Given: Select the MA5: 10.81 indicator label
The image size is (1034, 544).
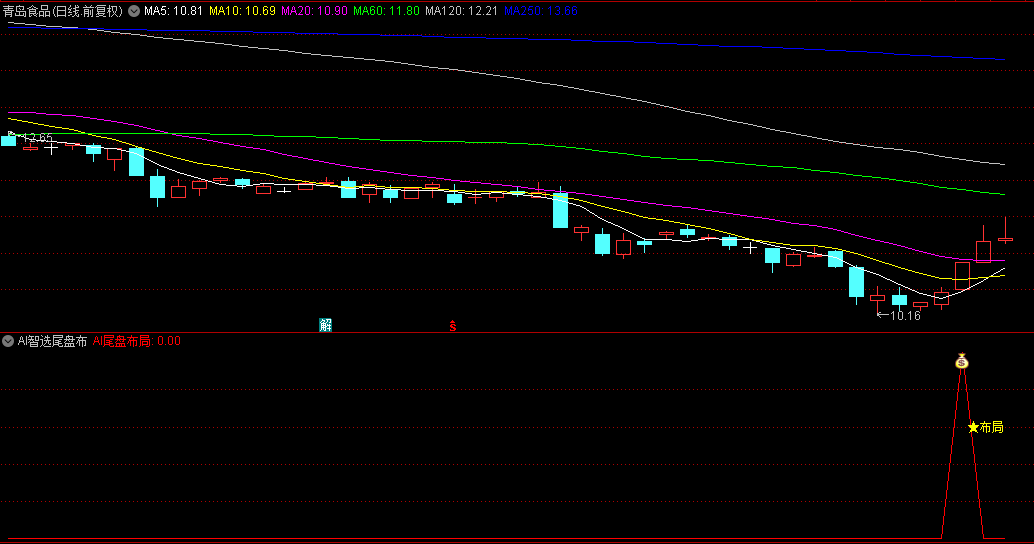Looking at the screenshot, I should [173, 11].
